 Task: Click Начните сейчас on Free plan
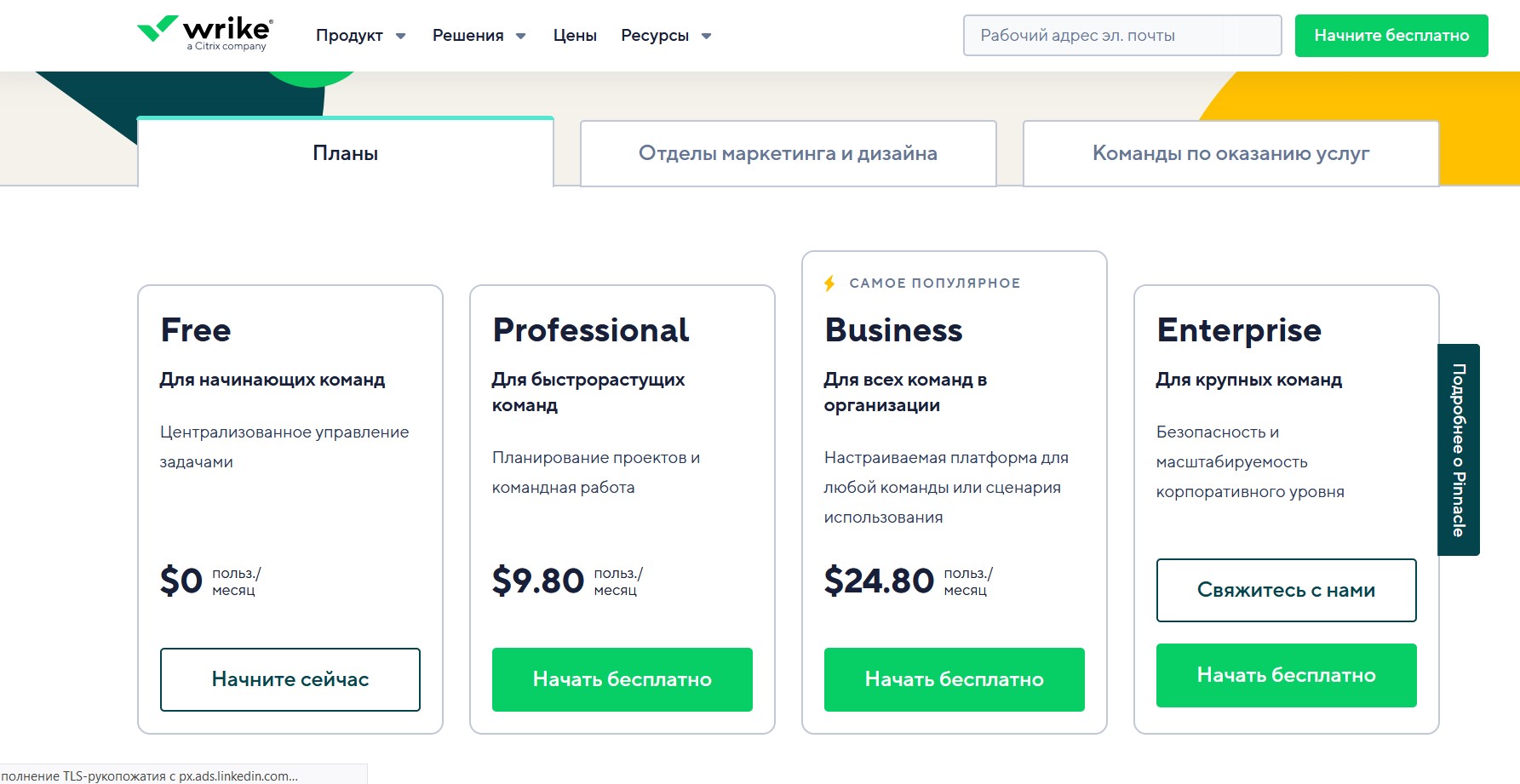pyautogui.click(x=290, y=679)
